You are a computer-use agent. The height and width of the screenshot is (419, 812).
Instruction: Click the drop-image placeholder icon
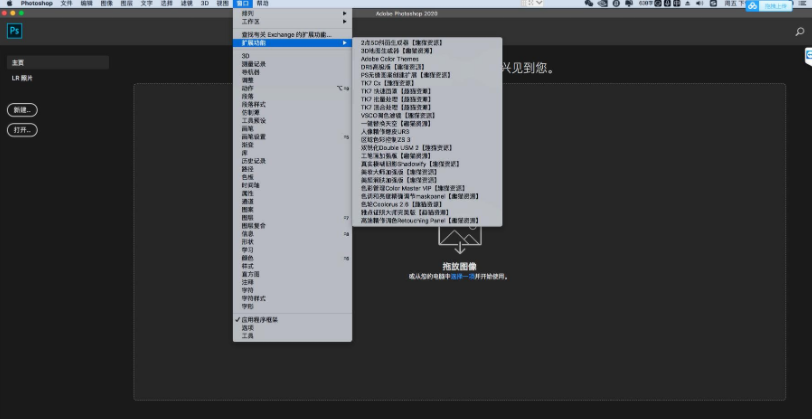(459, 240)
